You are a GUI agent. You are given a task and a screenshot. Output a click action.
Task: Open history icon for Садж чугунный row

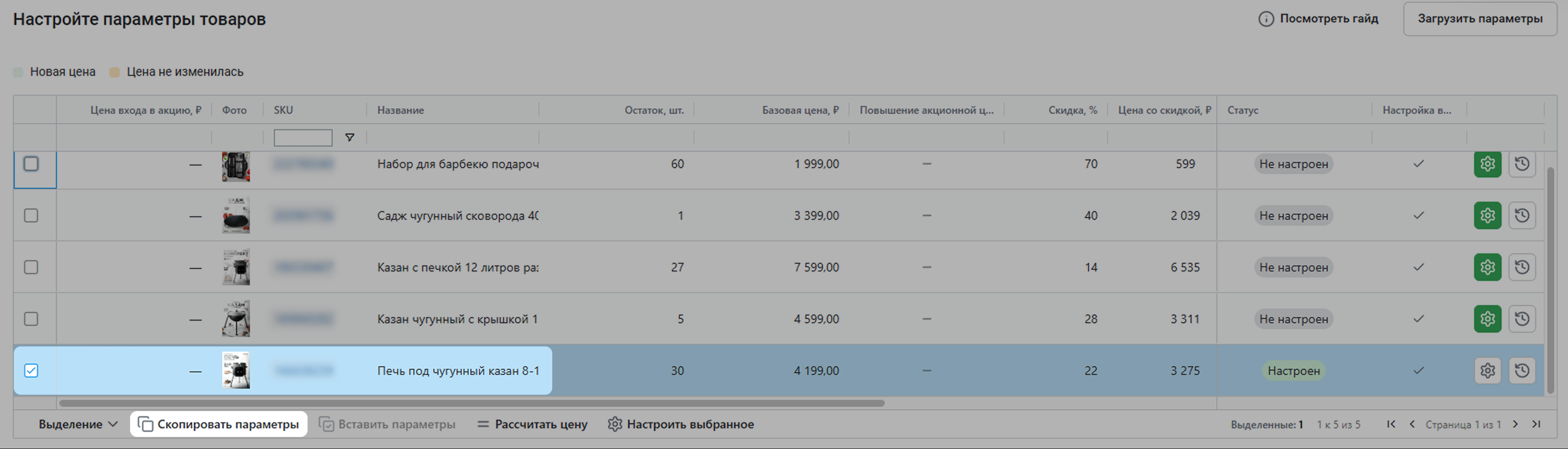(x=1522, y=215)
